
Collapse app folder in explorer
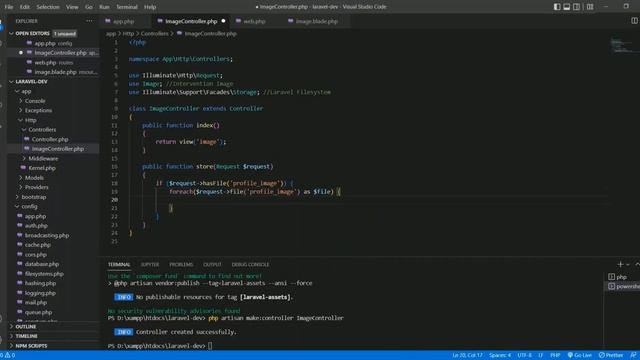point(26,91)
